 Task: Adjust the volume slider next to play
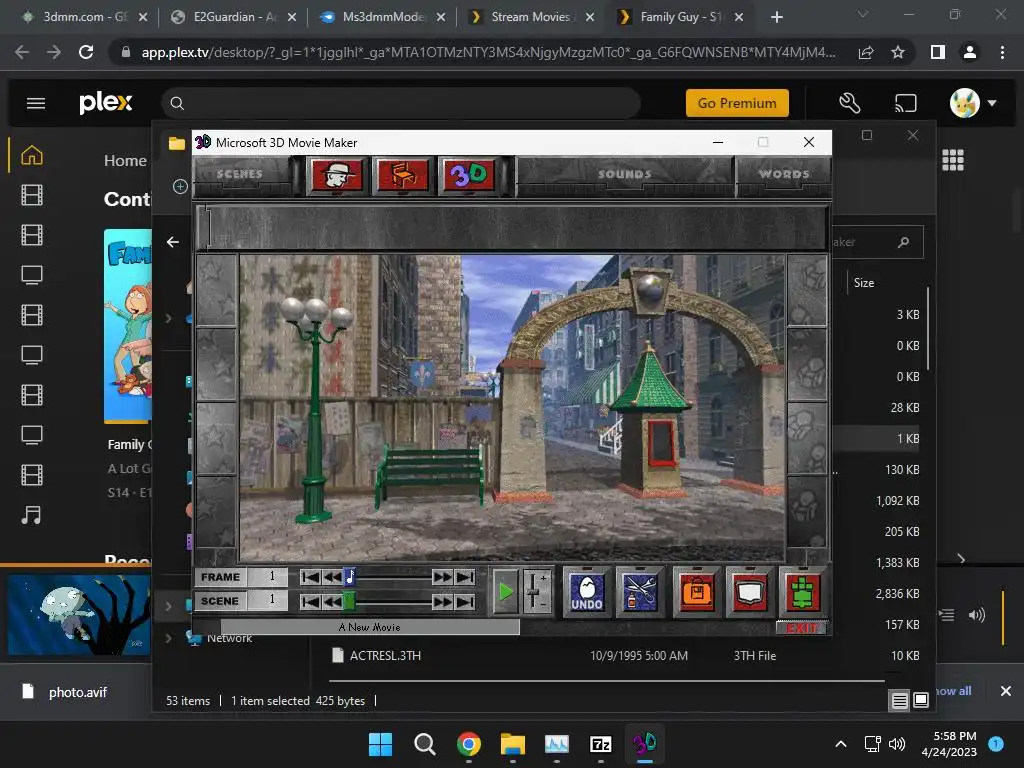tap(536, 592)
